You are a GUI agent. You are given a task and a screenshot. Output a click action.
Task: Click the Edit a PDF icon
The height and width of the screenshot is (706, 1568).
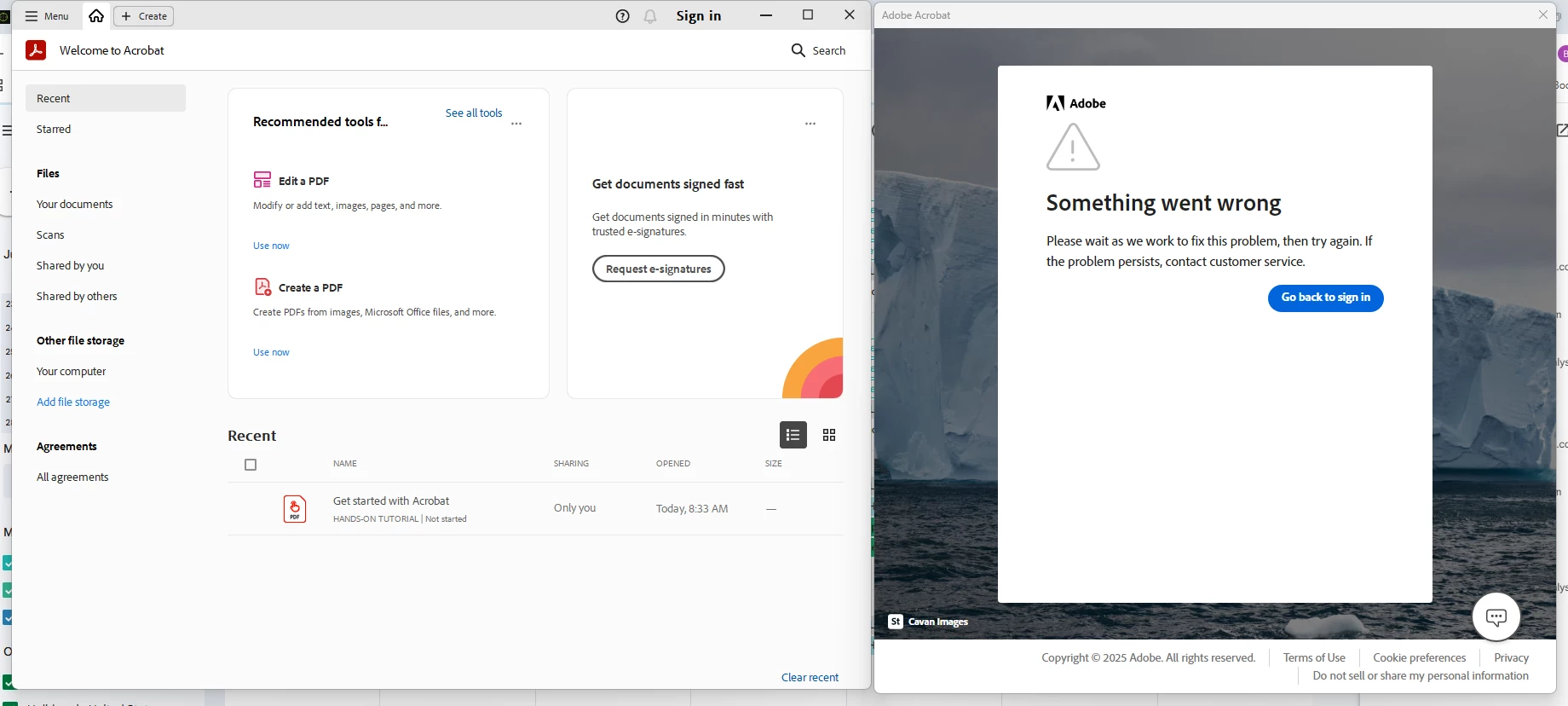tap(262, 180)
